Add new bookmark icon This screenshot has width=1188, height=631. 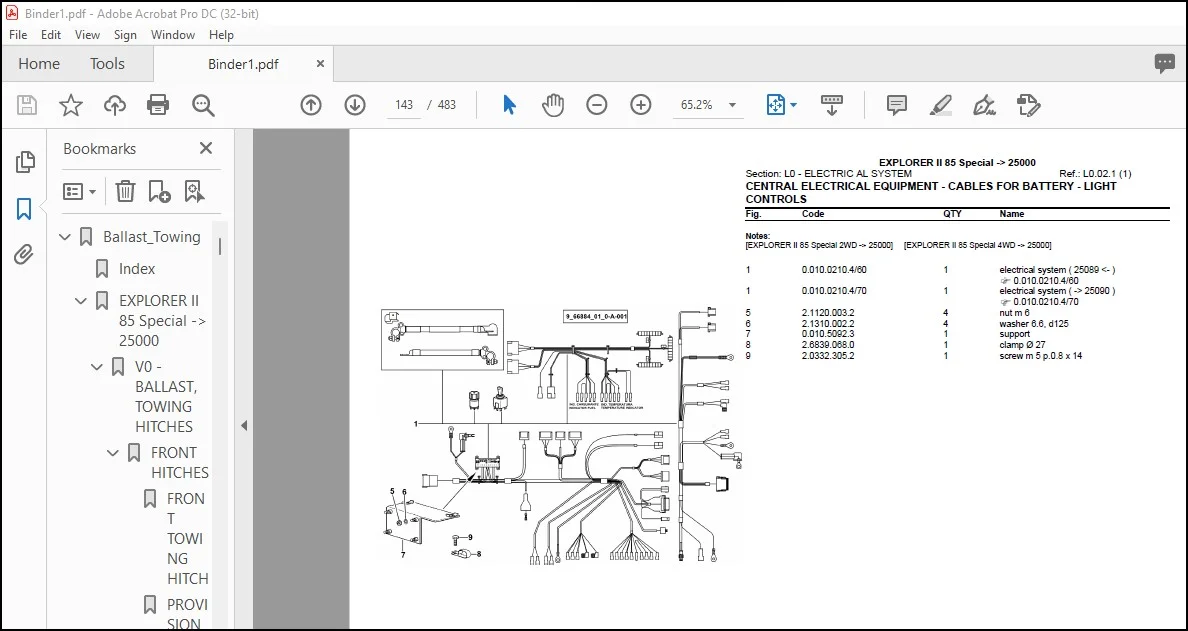pos(159,192)
